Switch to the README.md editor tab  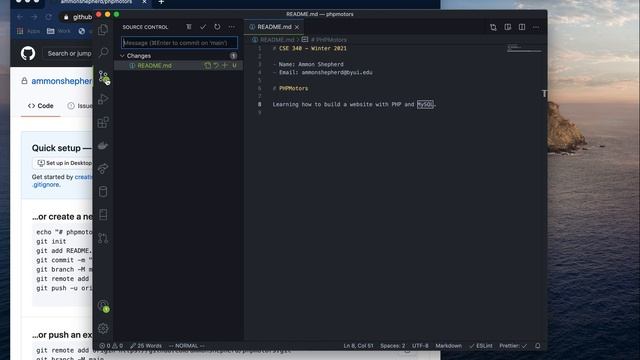pyautogui.click(x=274, y=27)
